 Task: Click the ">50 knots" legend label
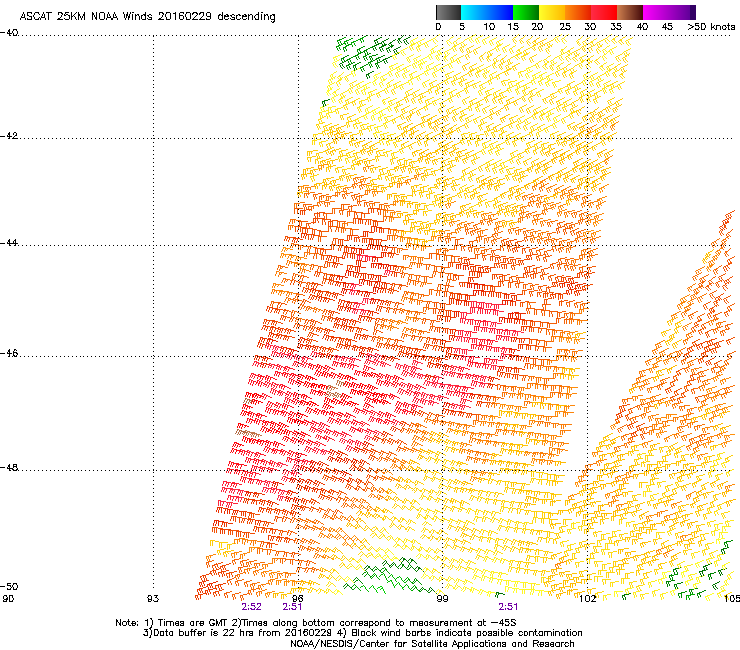tap(711, 27)
